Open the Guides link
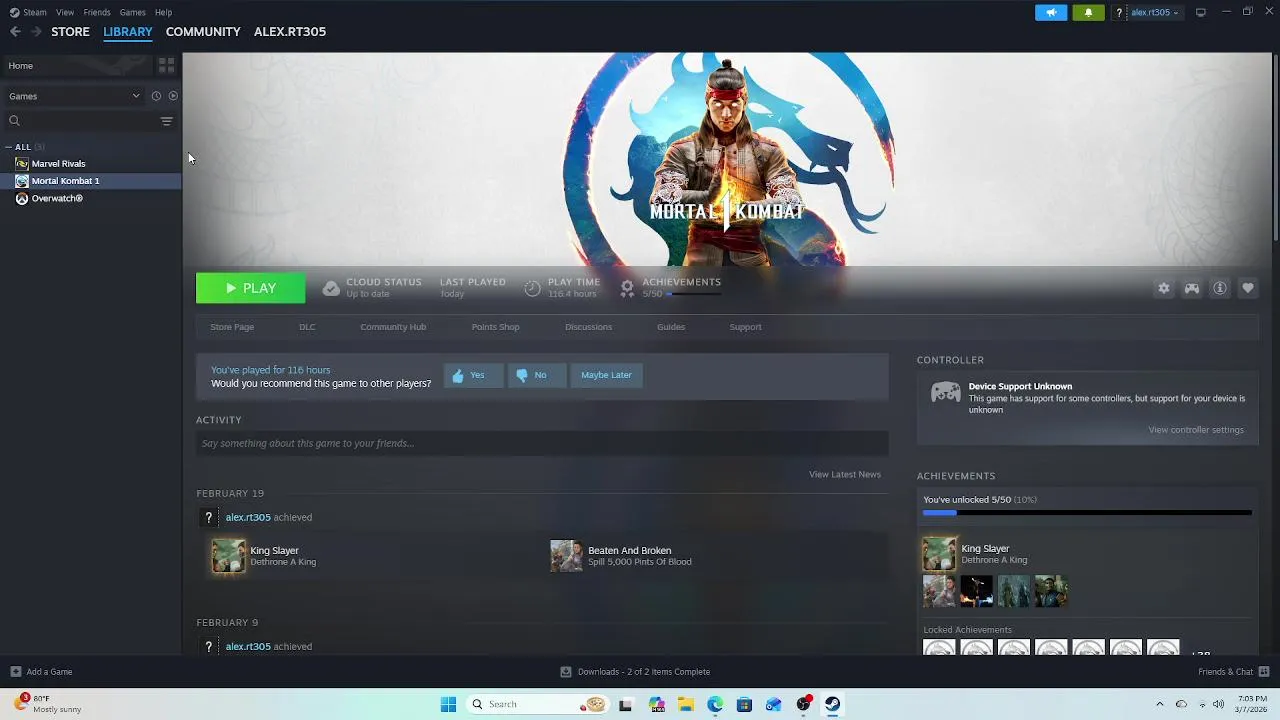This screenshot has width=1280, height=720. tap(671, 327)
